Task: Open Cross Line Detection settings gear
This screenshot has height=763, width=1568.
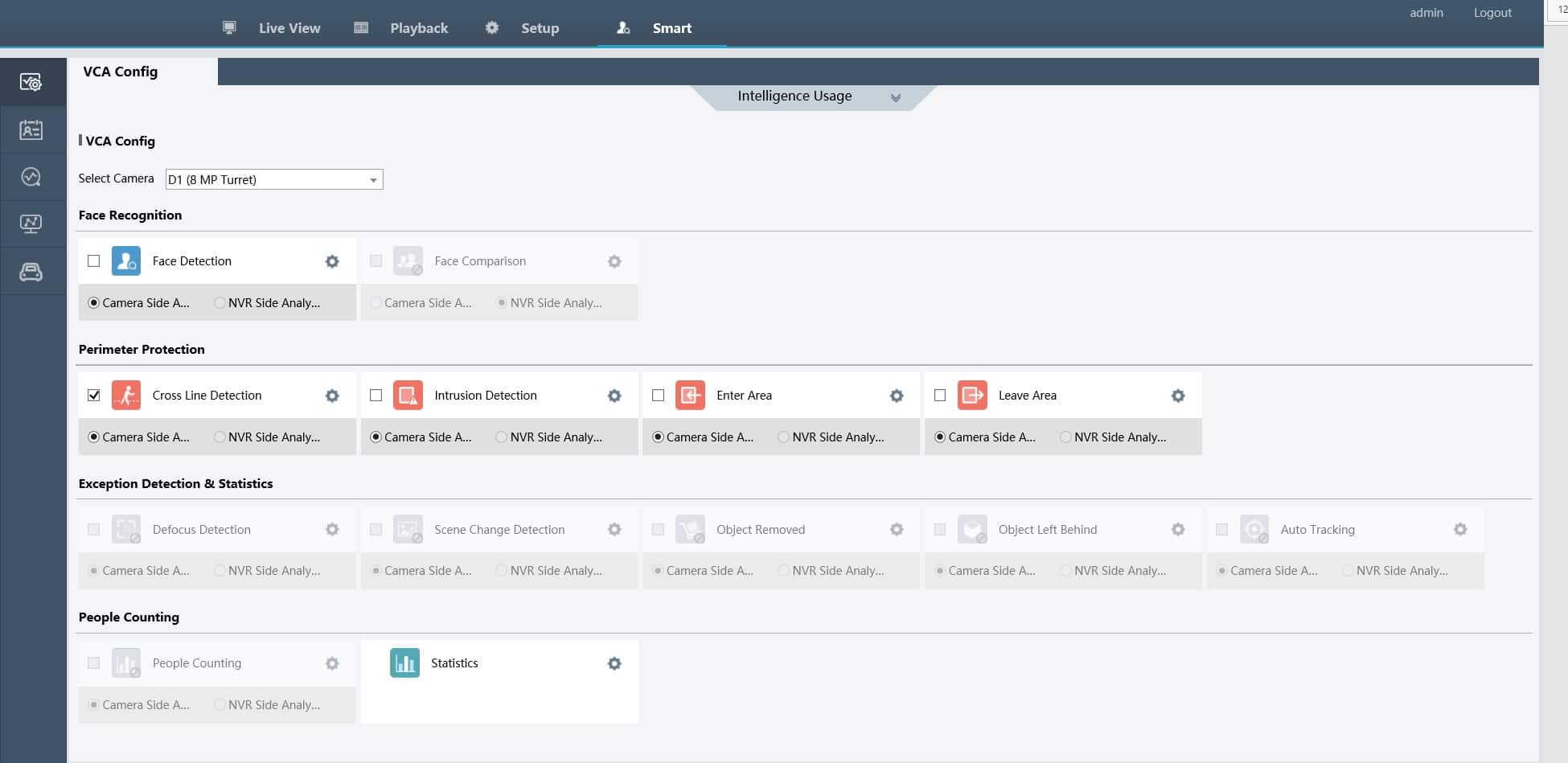Action: point(332,396)
